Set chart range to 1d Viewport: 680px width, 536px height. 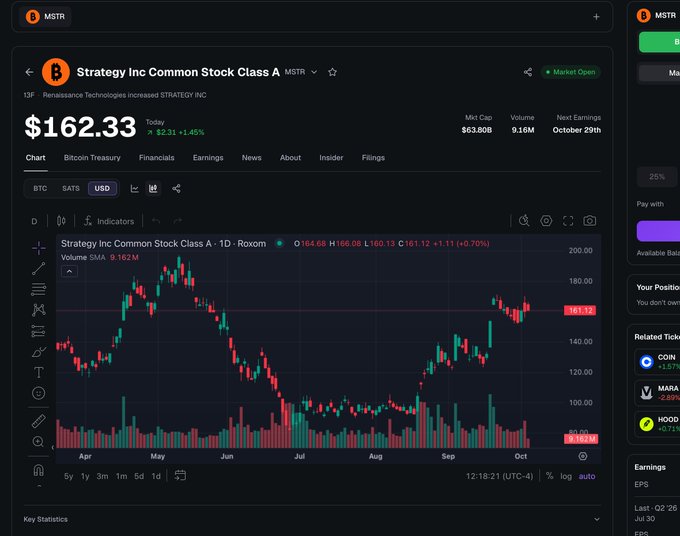[x=156, y=476]
